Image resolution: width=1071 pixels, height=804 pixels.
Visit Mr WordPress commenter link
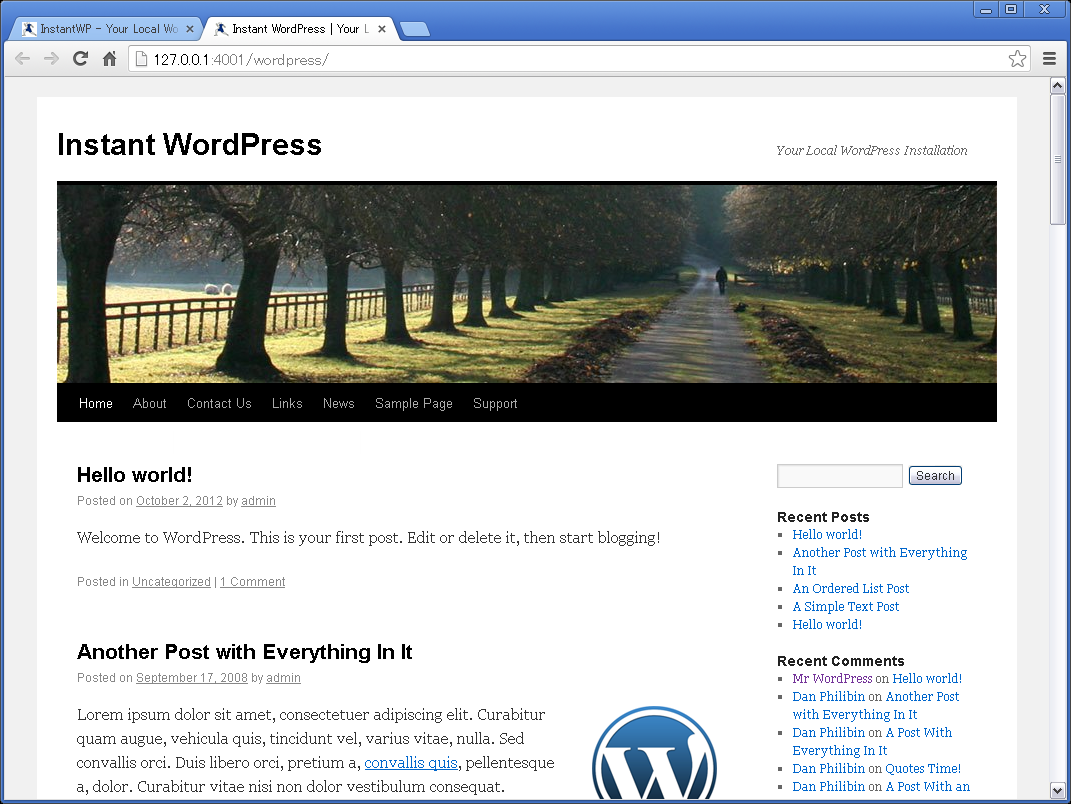[x=832, y=678]
